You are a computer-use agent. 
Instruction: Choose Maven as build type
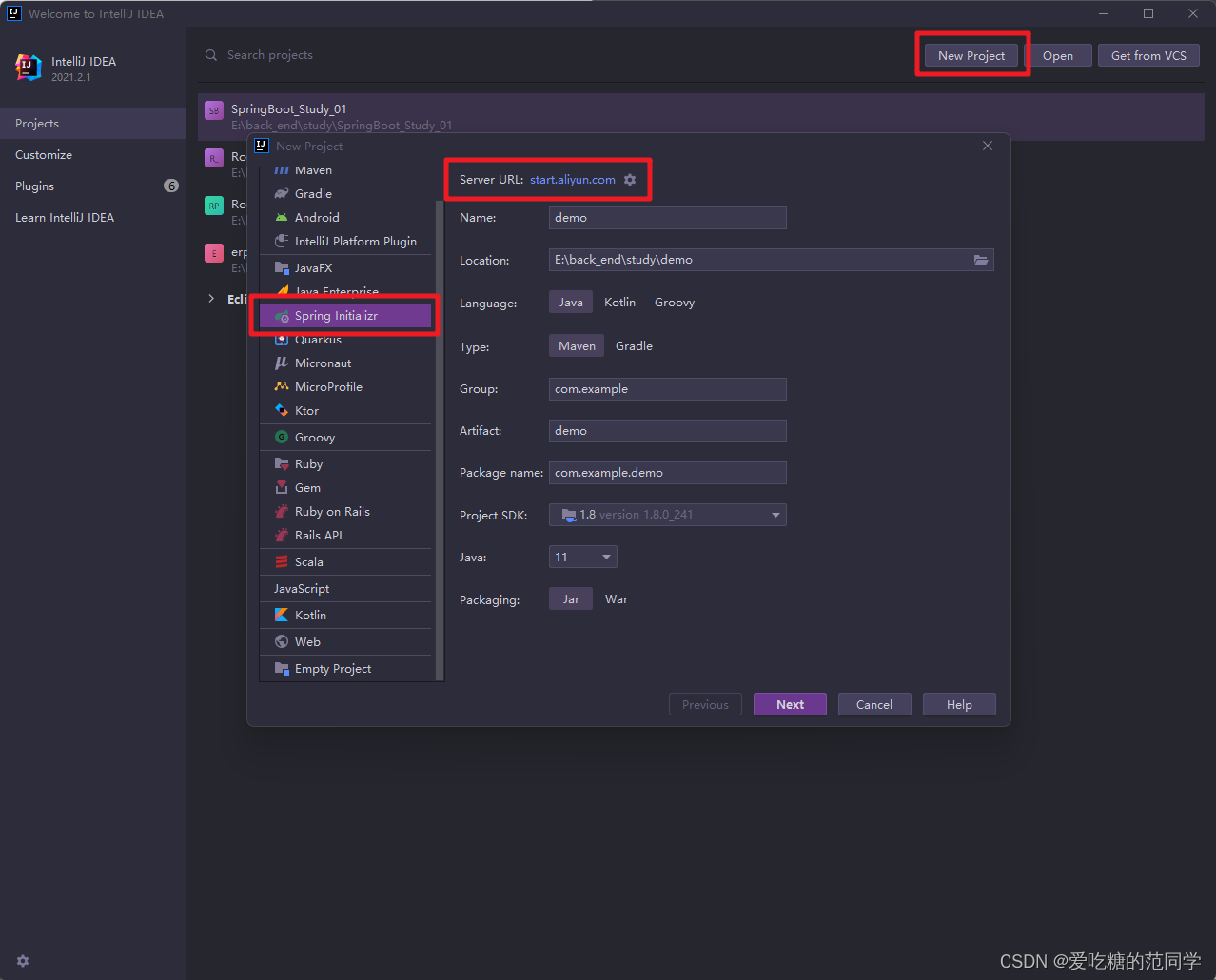577,346
